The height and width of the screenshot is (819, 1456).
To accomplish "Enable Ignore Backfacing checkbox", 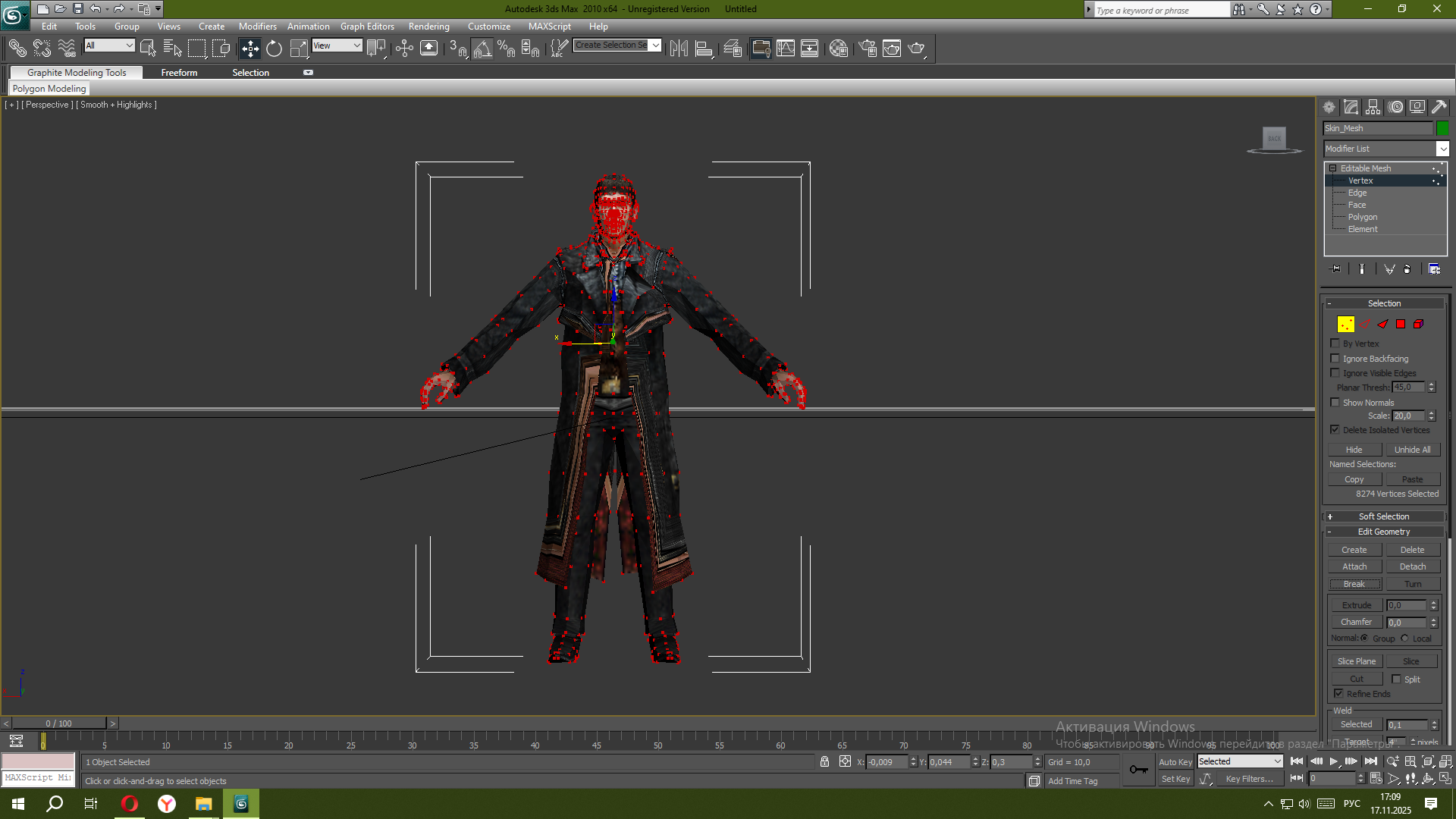I will click(x=1335, y=359).
